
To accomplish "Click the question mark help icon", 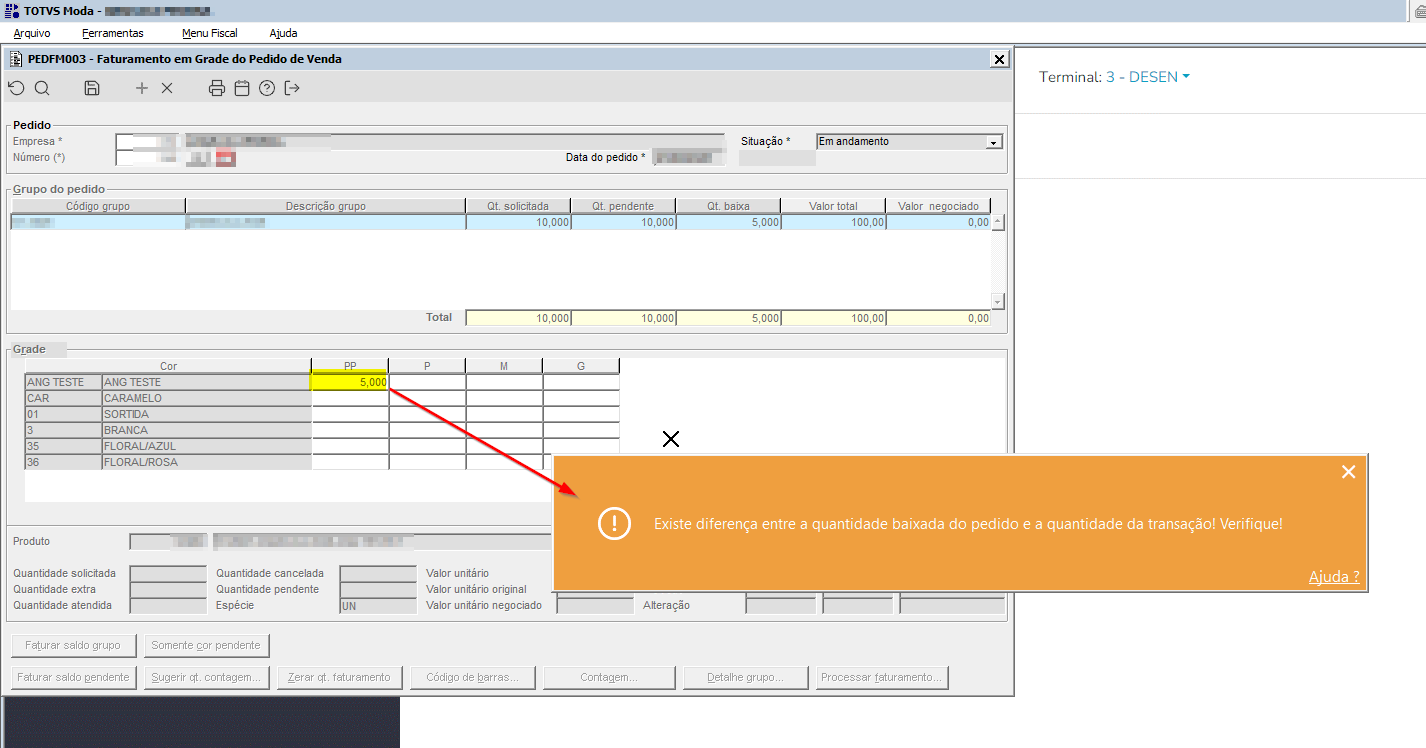I will point(267,88).
